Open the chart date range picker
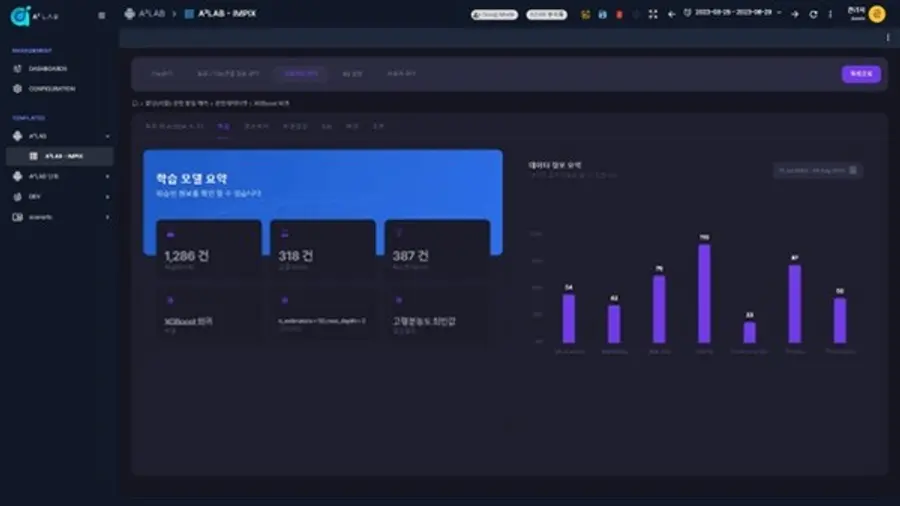The width and height of the screenshot is (900, 506). [818, 171]
